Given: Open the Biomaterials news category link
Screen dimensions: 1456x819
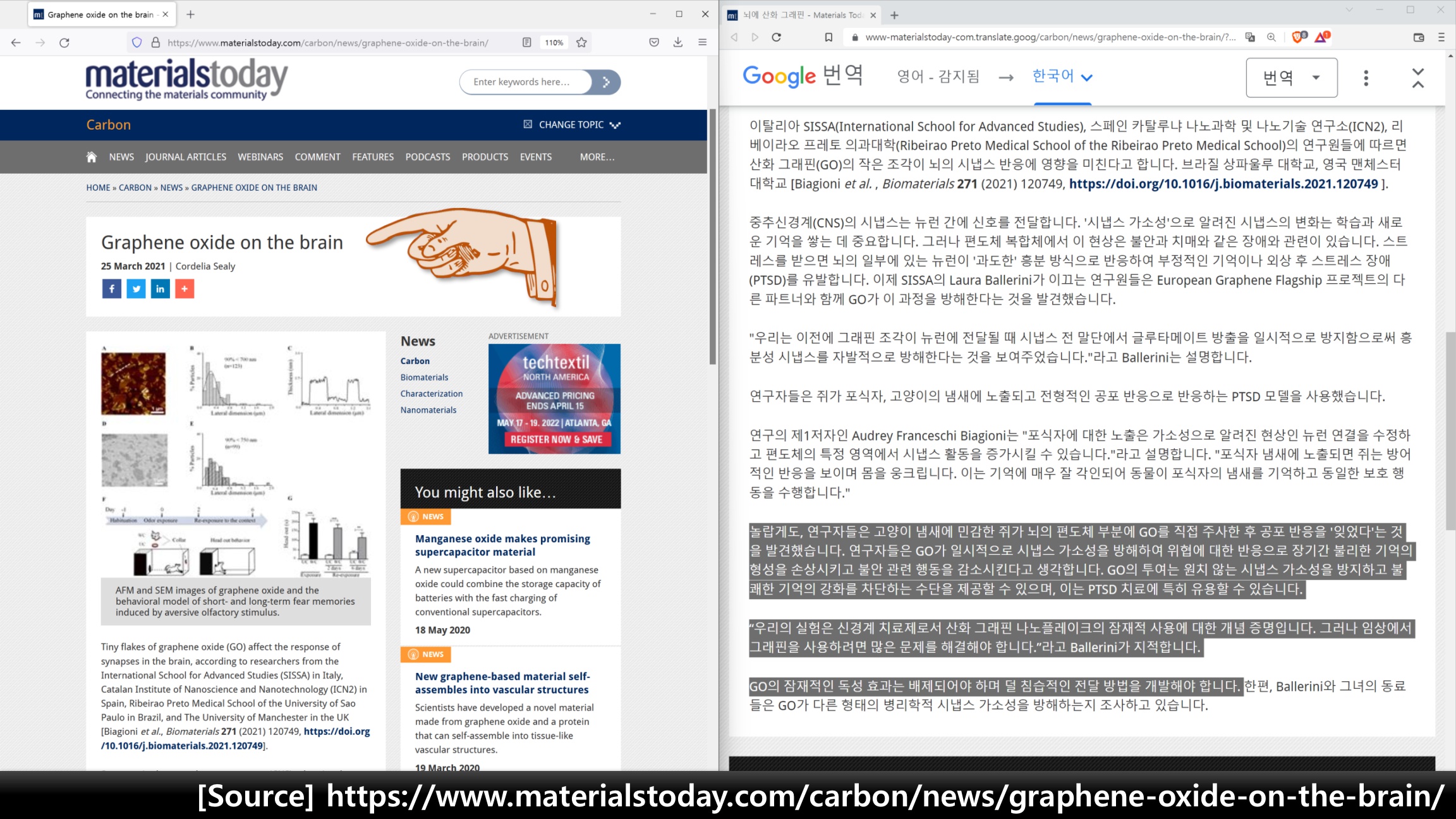Looking at the screenshot, I should [424, 377].
